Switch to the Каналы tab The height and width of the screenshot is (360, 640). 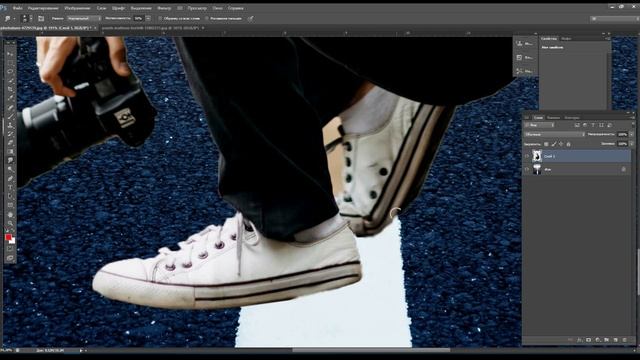(x=553, y=118)
